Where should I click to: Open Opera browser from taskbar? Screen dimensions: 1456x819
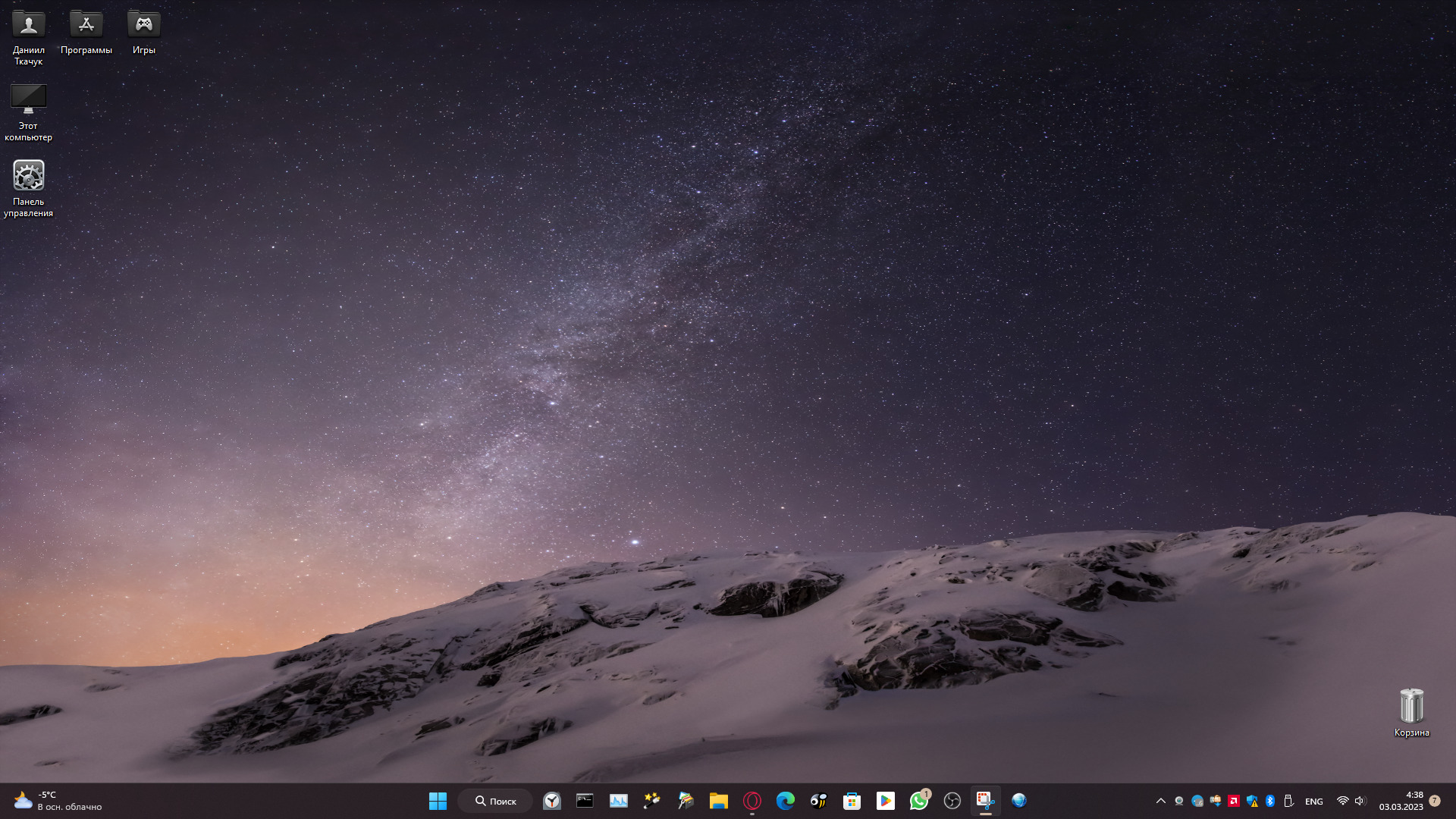tap(752, 801)
